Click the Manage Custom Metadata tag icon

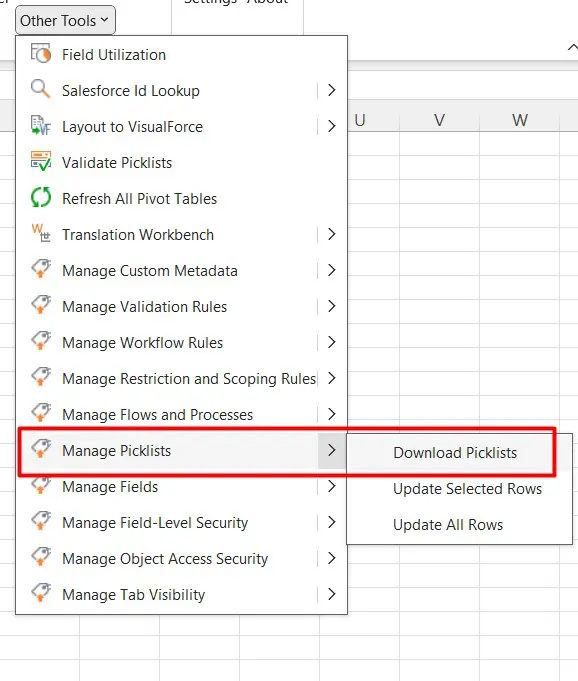click(x=41, y=270)
